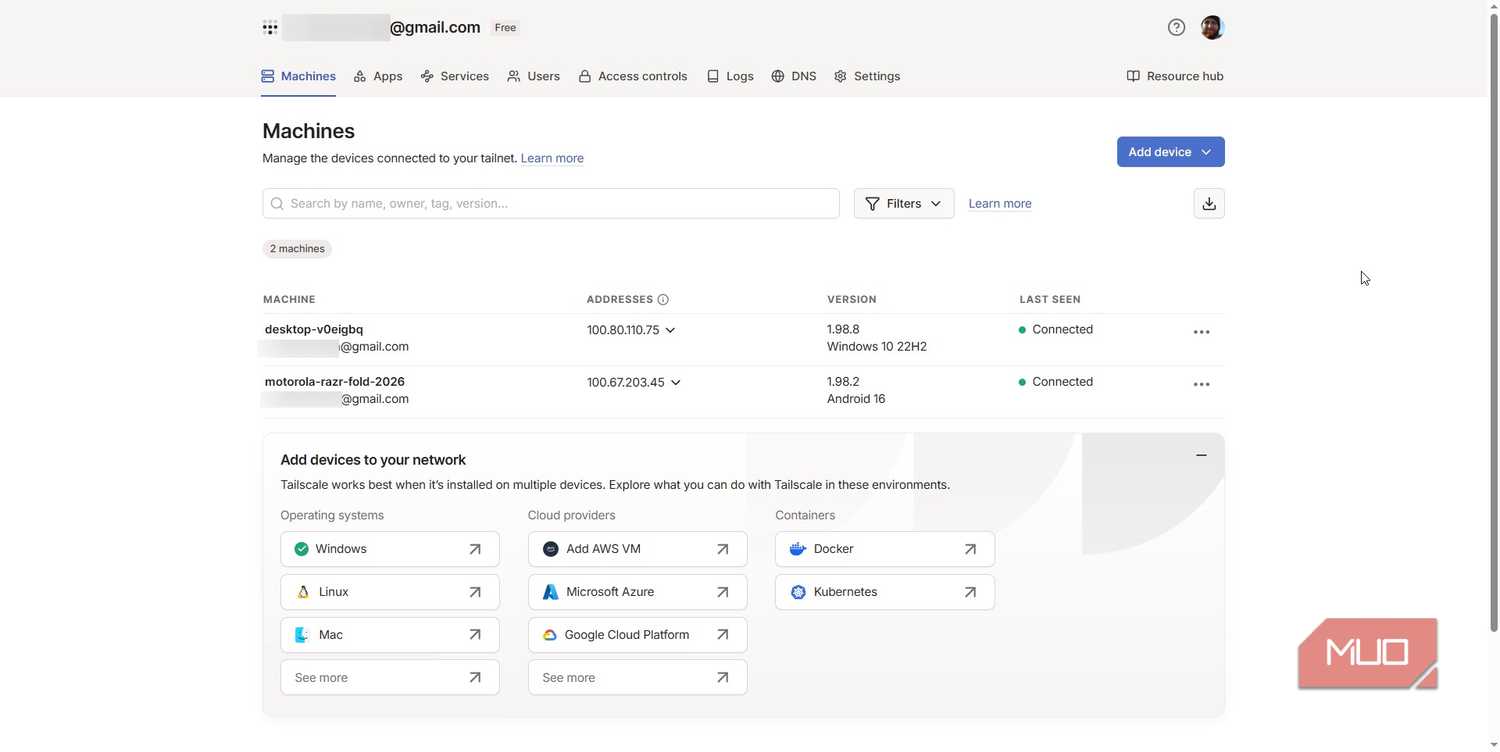Open the more options menu for desktop-v0eigbq

click(1202, 332)
